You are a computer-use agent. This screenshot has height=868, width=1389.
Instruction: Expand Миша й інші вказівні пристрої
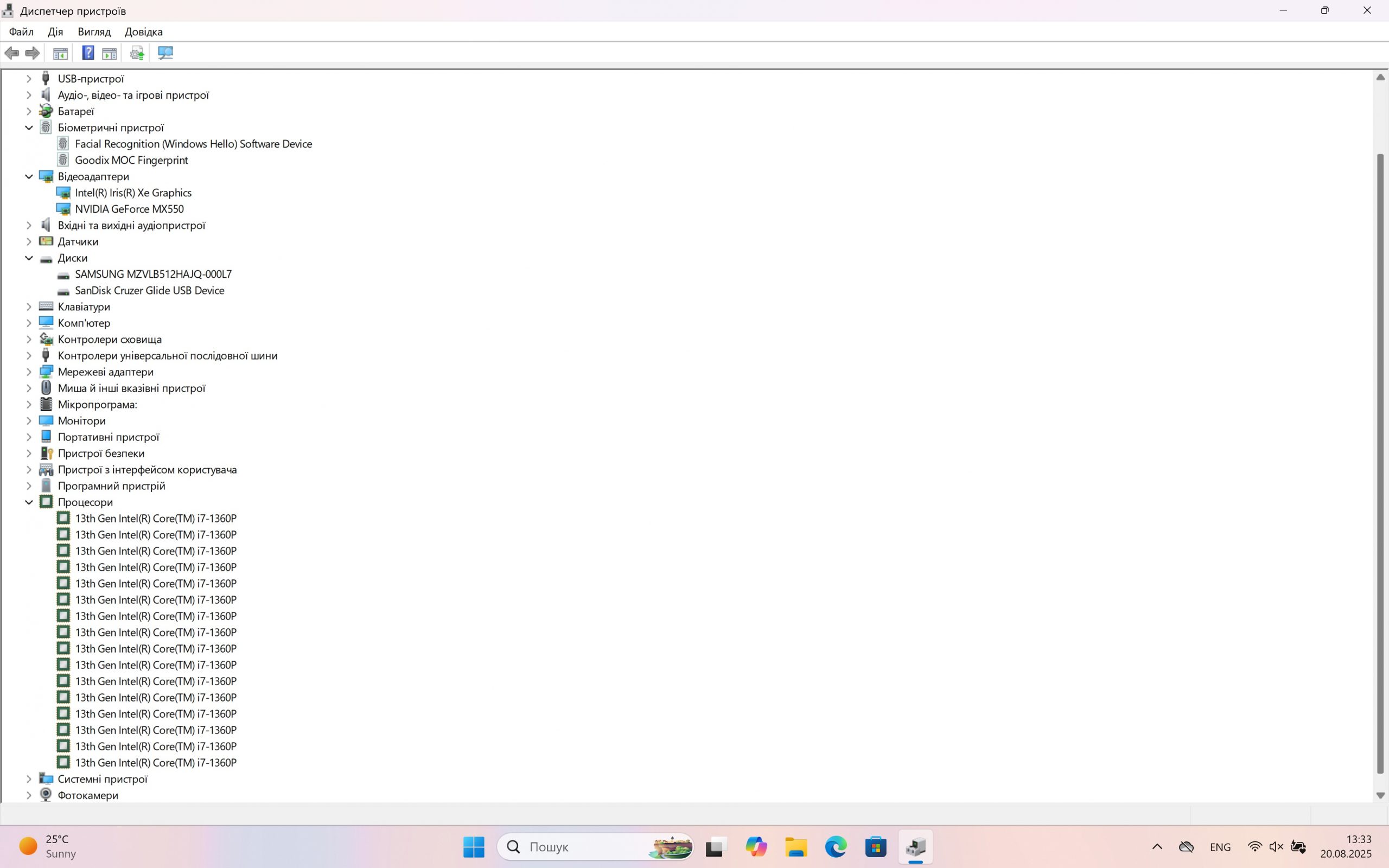tap(29, 388)
